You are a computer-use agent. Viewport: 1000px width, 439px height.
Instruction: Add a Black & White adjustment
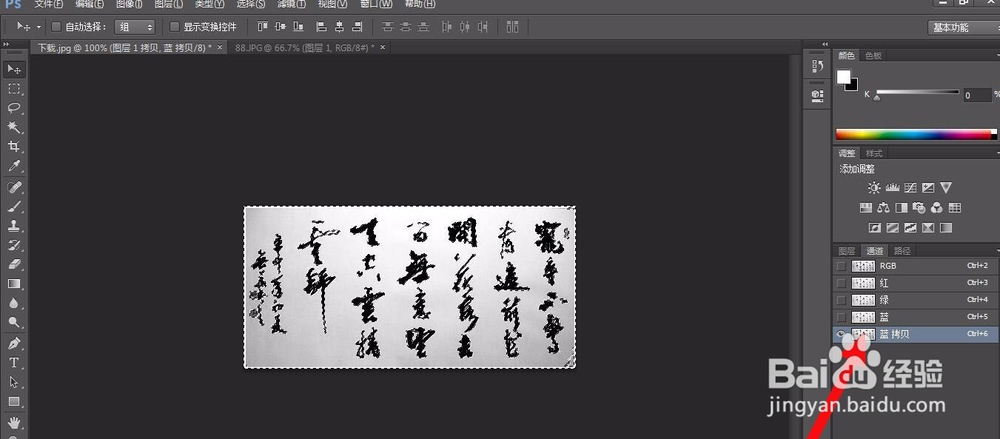point(901,207)
